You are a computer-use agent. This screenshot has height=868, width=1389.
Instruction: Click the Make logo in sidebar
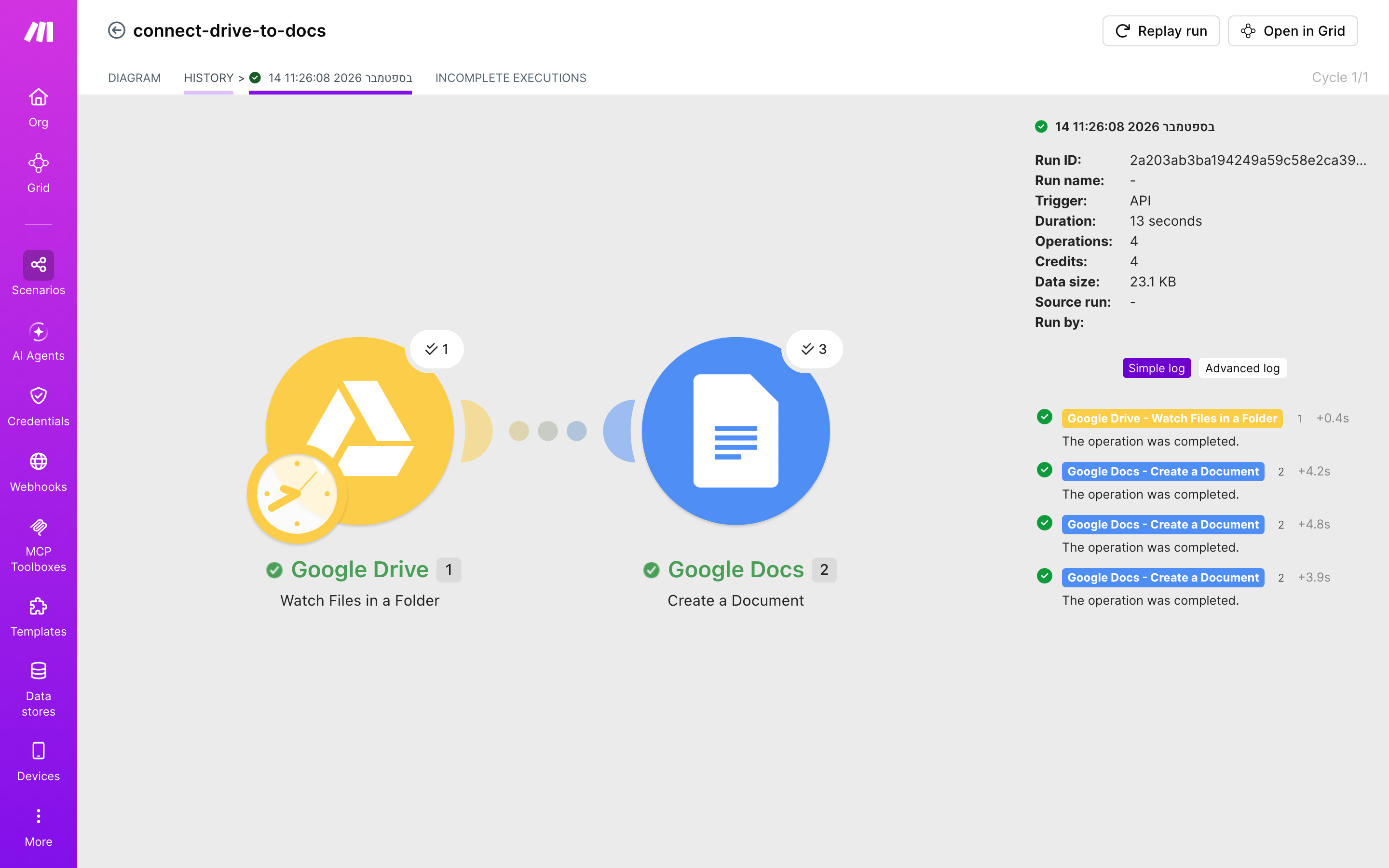point(39,31)
